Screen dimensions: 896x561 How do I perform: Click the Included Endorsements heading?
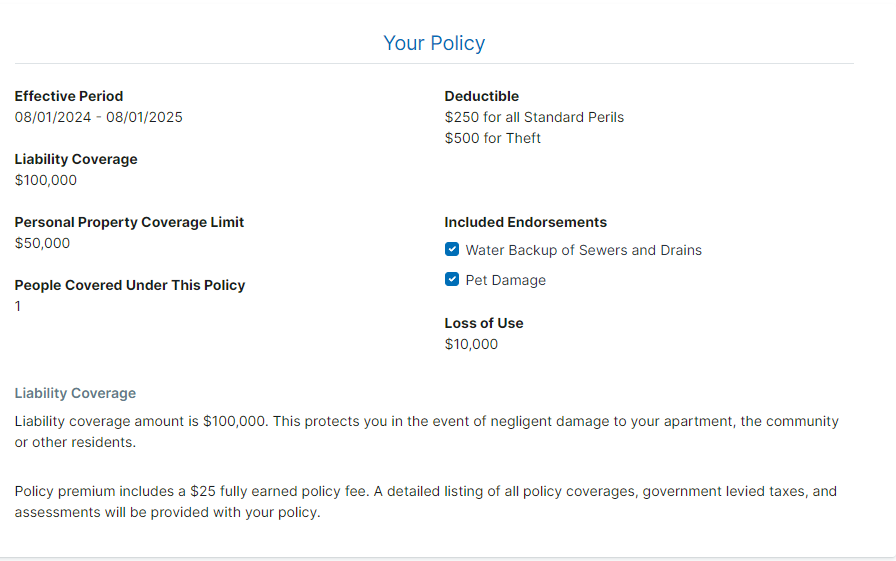[x=525, y=222]
